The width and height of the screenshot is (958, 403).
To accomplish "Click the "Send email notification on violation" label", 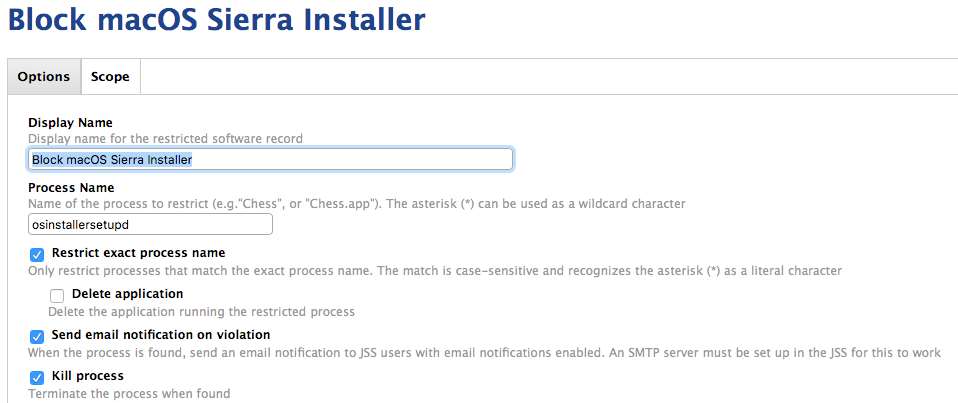I will pos(161,335).
